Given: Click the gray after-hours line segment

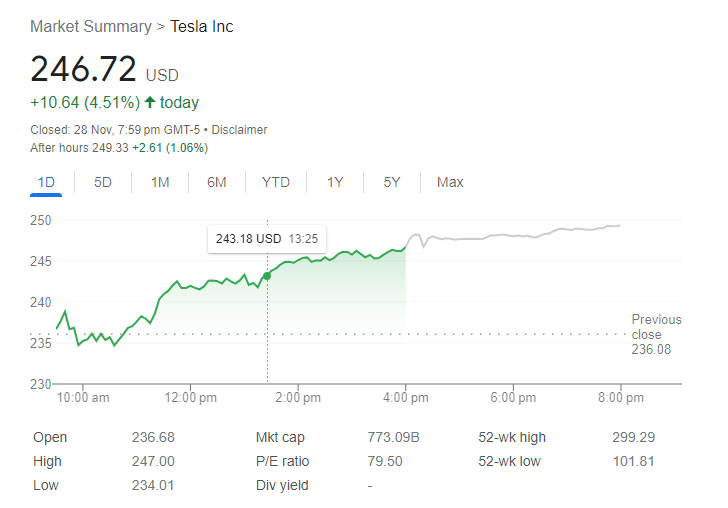Looking at the screenshot, I should (520, 235).
